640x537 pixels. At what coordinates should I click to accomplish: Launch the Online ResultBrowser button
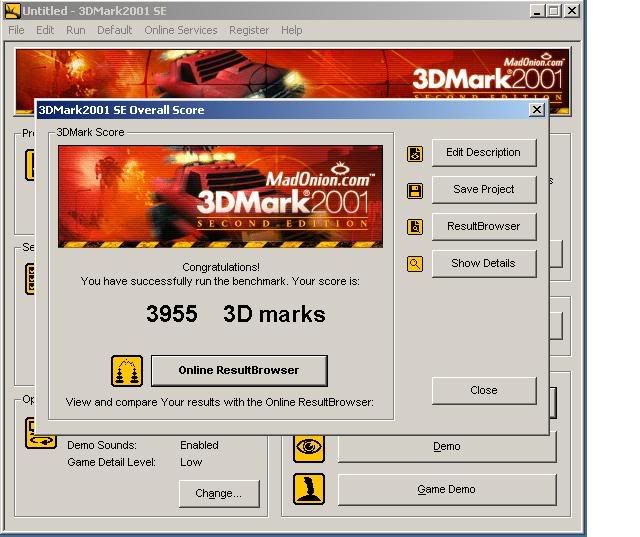(x=239, y=371)
